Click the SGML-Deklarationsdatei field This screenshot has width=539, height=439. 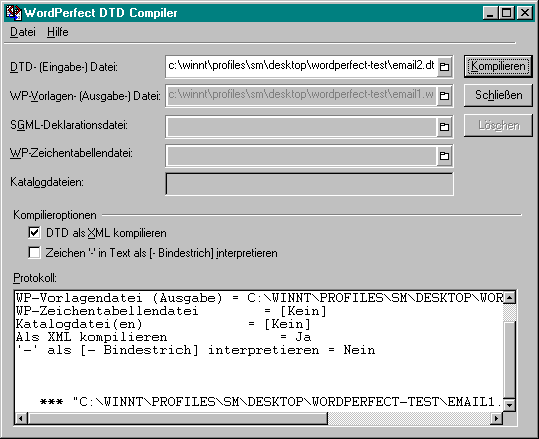click(302, 127)
